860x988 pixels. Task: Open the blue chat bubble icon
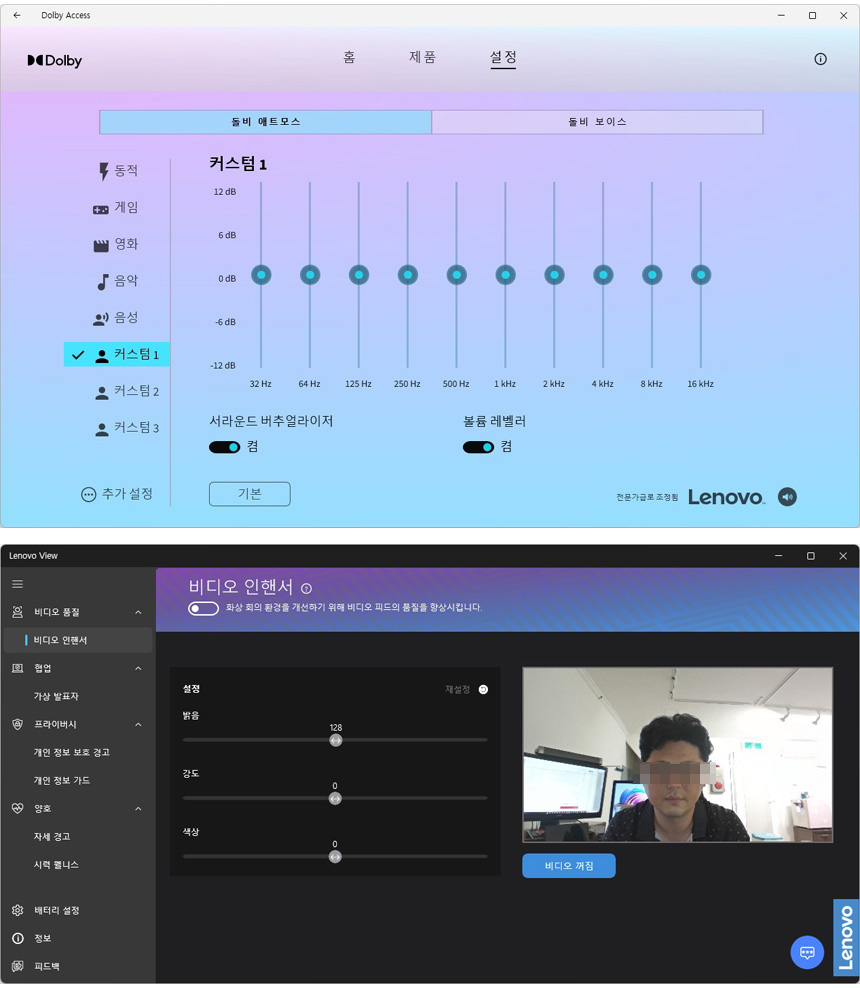pos(807,952)
